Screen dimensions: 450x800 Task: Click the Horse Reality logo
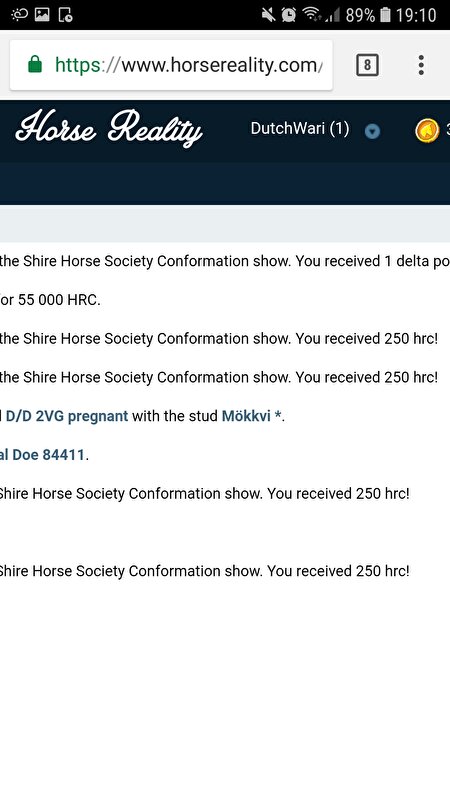point(109,128)
